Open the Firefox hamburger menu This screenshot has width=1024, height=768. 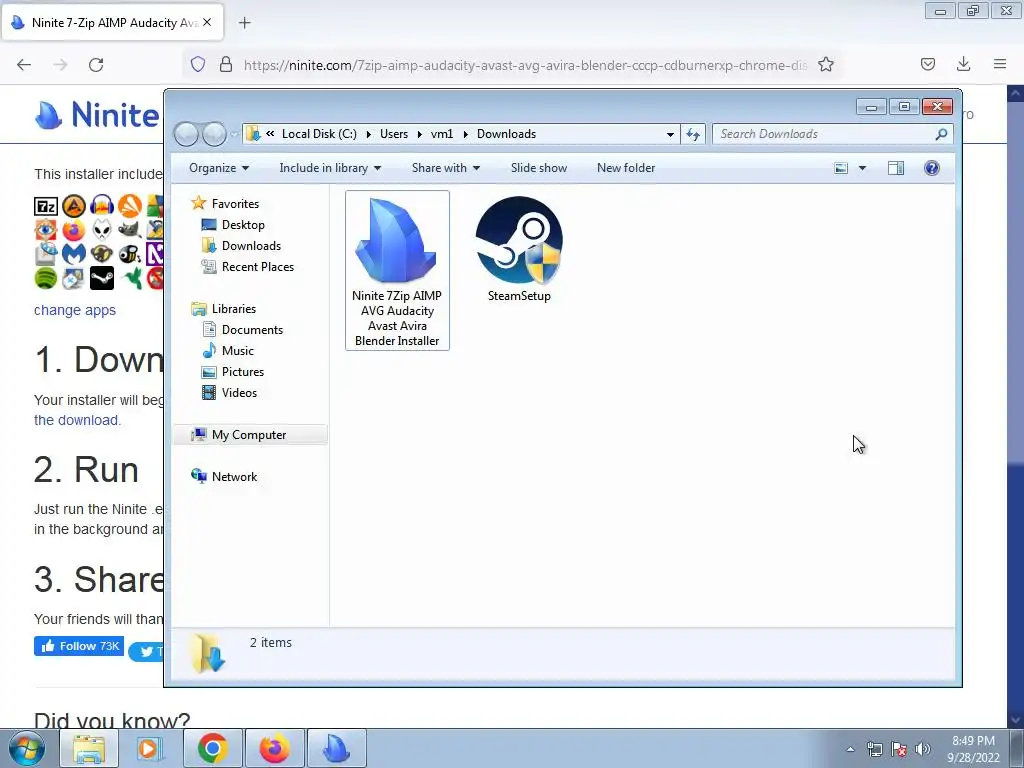pos(1000,64)
